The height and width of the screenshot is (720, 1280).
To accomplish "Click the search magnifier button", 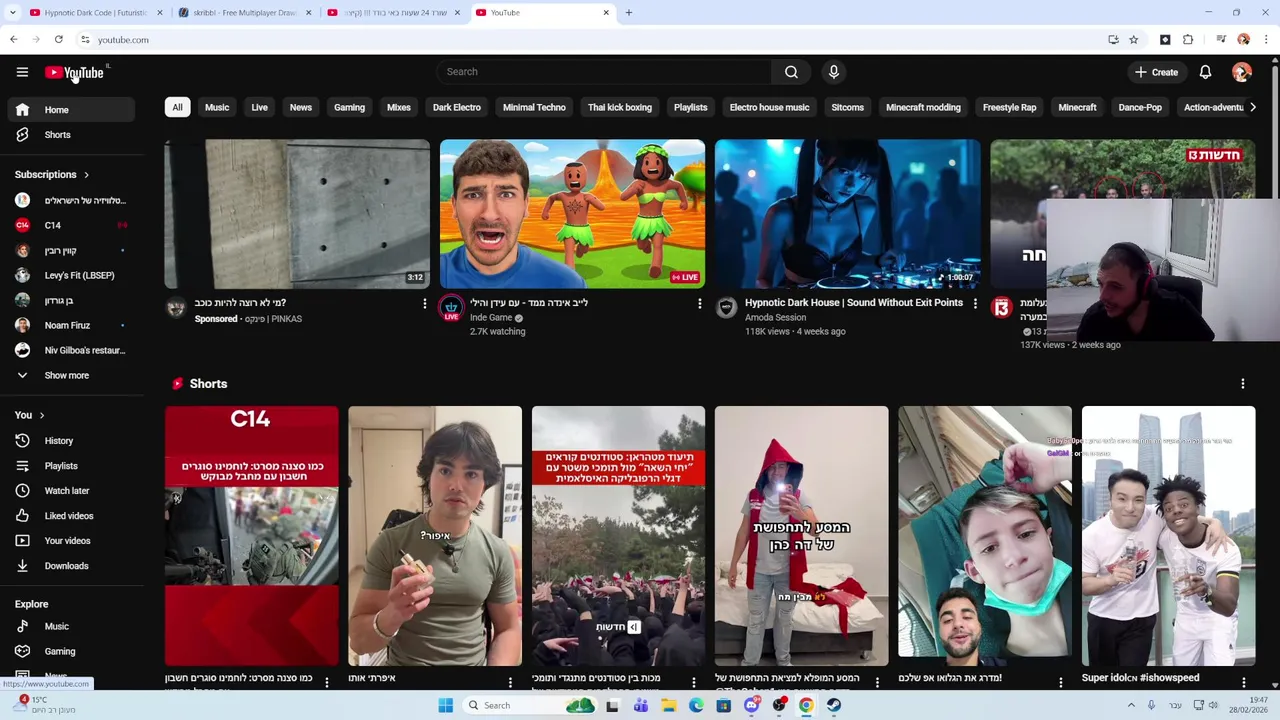I will coord(791,72).
